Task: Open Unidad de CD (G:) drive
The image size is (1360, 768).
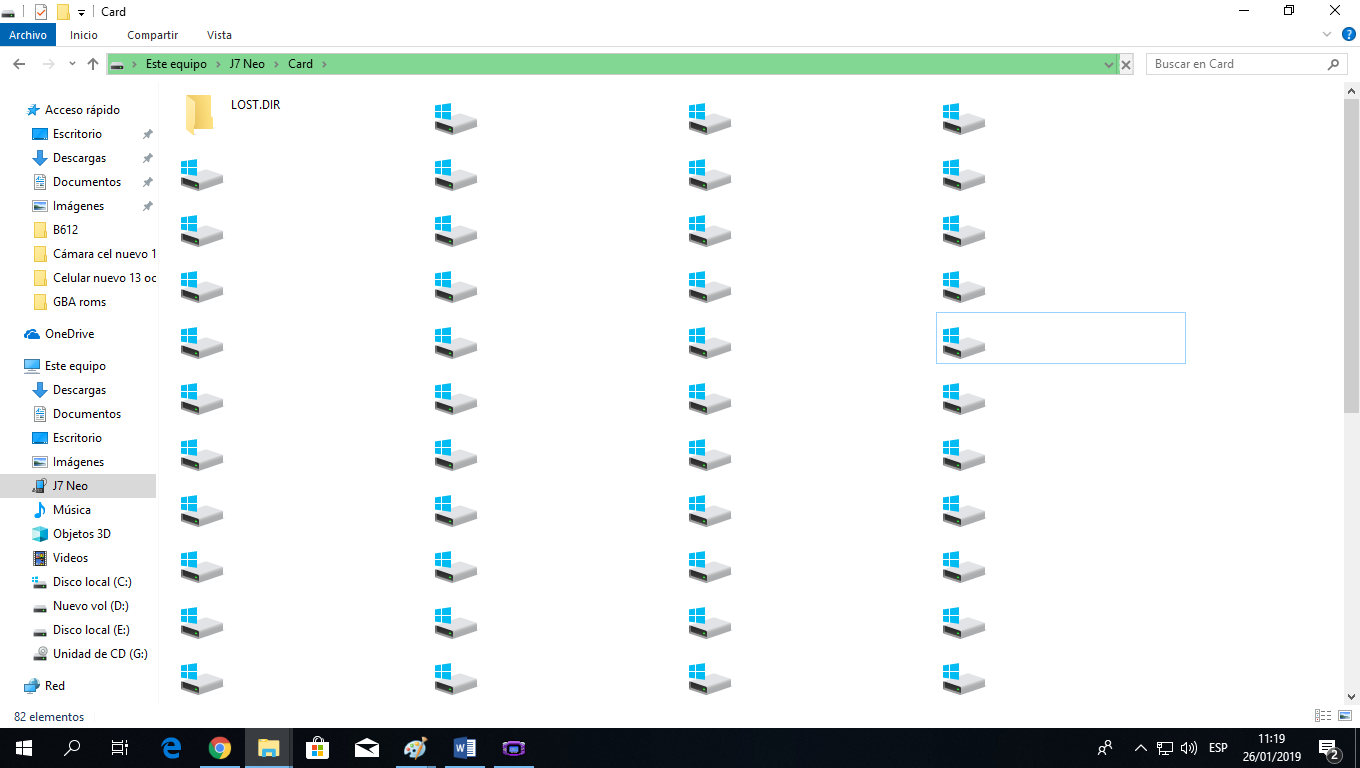Action: 100,654
